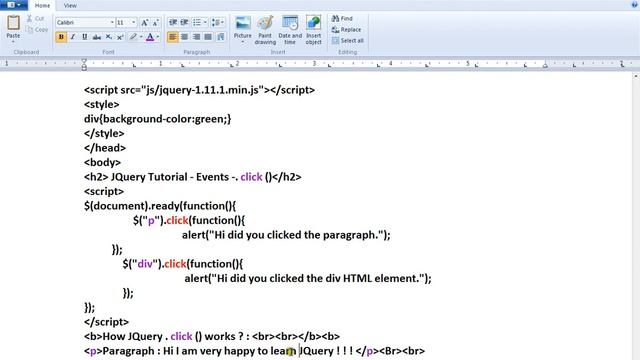Image resolution: width=640 pixels, height=360 pixels.
Task: Click the closing </script> line
Action: click(106, 322)
